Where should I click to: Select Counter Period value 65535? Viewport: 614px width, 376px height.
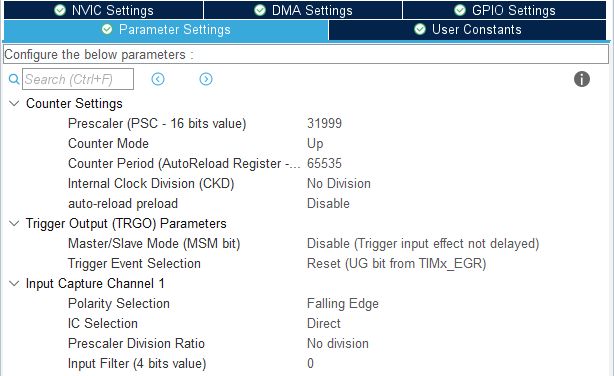[324, 163]
